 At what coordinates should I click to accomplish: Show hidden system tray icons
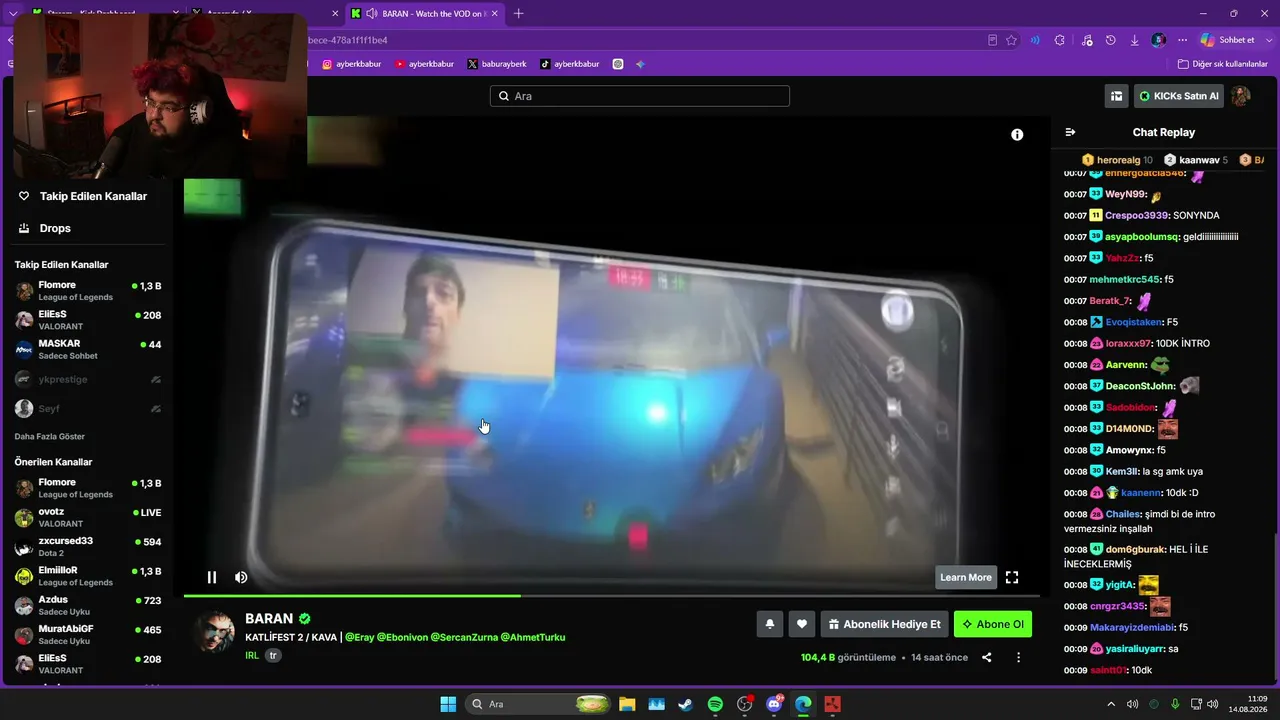1113,704
